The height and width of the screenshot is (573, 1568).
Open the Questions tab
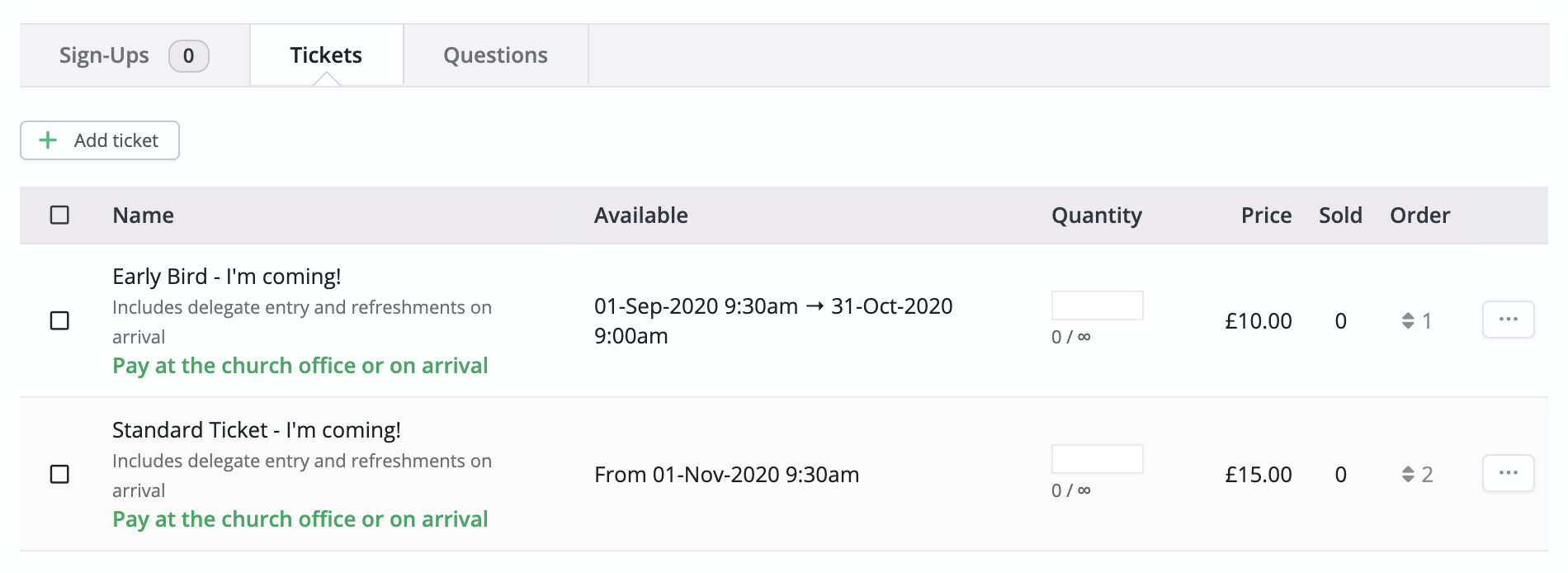(495, 55)
